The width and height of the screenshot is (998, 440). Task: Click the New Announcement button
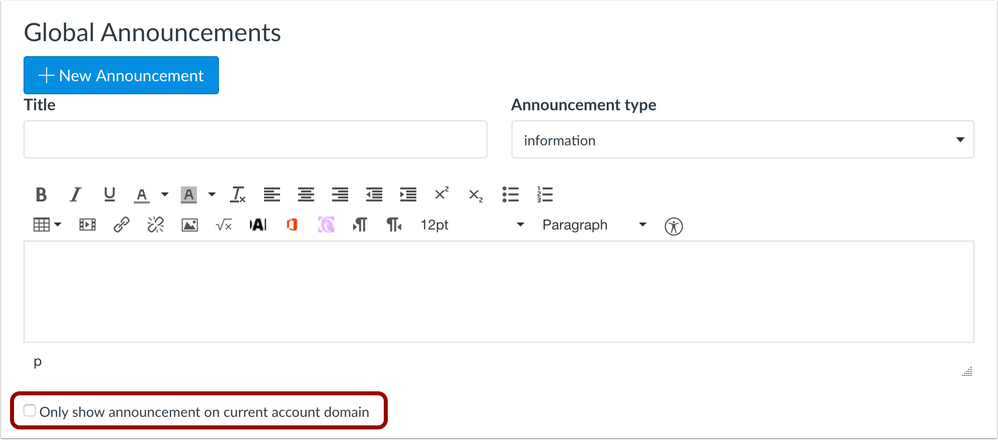121,75
